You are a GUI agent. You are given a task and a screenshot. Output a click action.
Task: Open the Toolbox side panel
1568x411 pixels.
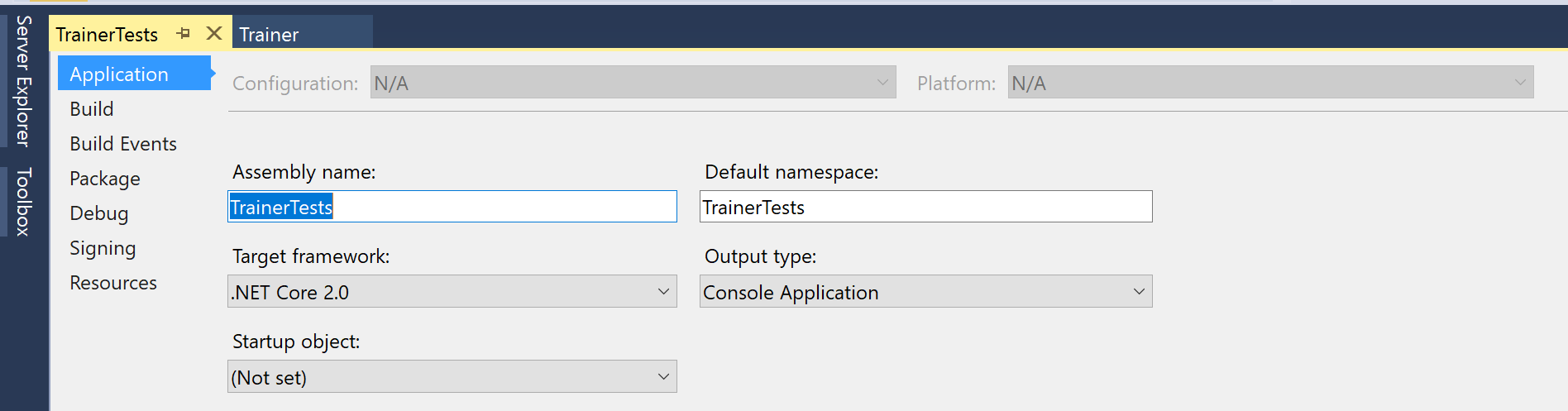23,202
